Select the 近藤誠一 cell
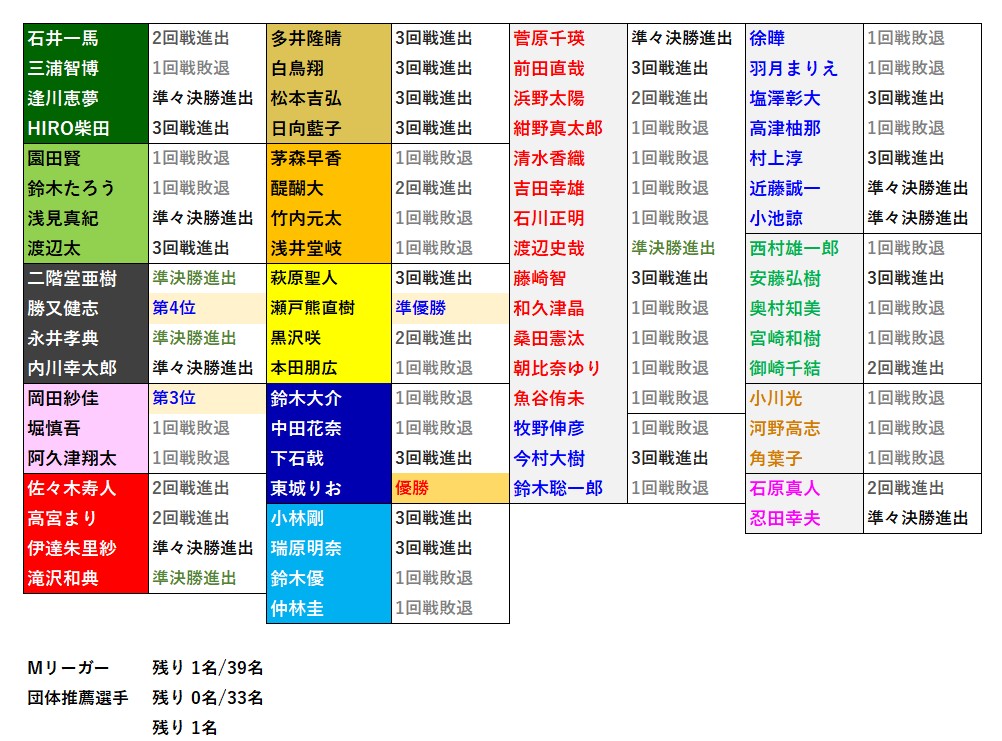Viewport: 1002px width, 741px height. coord(805,188)
